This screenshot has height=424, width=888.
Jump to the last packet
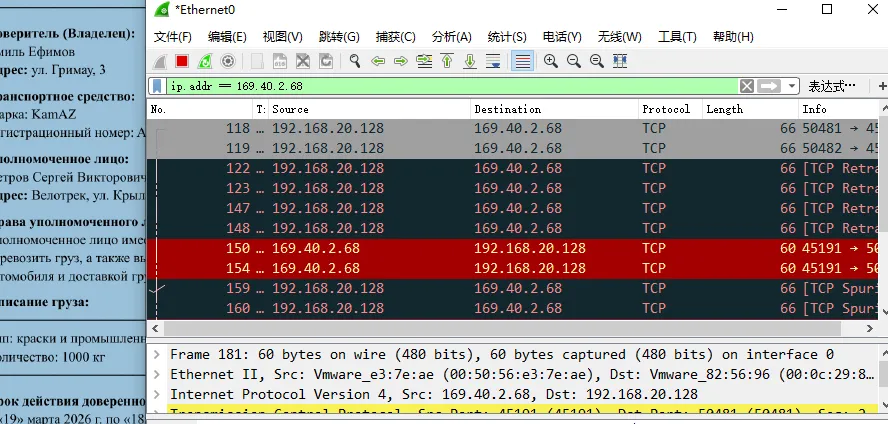pyautogui.click(x=469, y=61)
